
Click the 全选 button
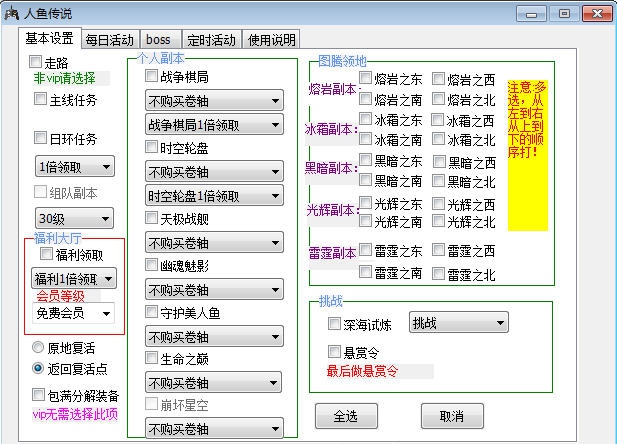click(345, 416)
